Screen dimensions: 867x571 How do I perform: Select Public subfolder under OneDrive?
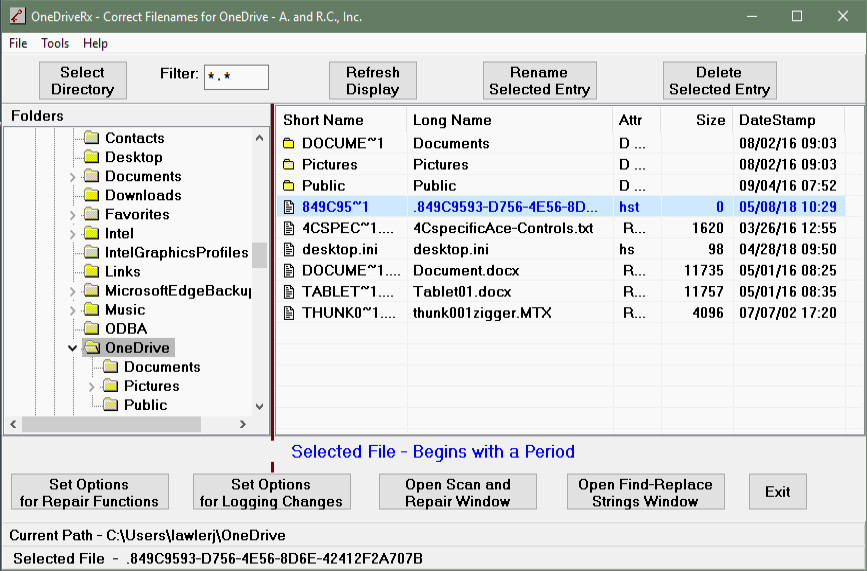[145, 405]
